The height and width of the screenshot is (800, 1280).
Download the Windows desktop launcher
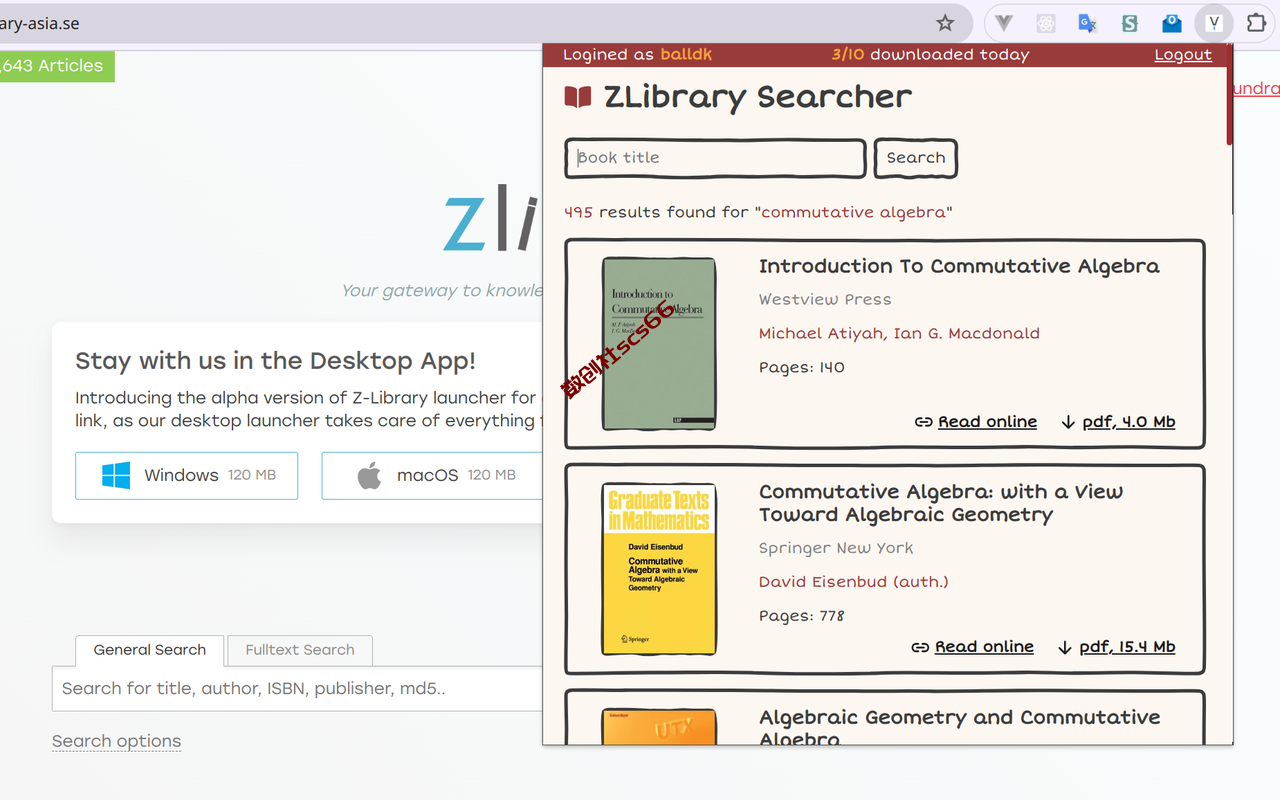[x=186, y=475]
